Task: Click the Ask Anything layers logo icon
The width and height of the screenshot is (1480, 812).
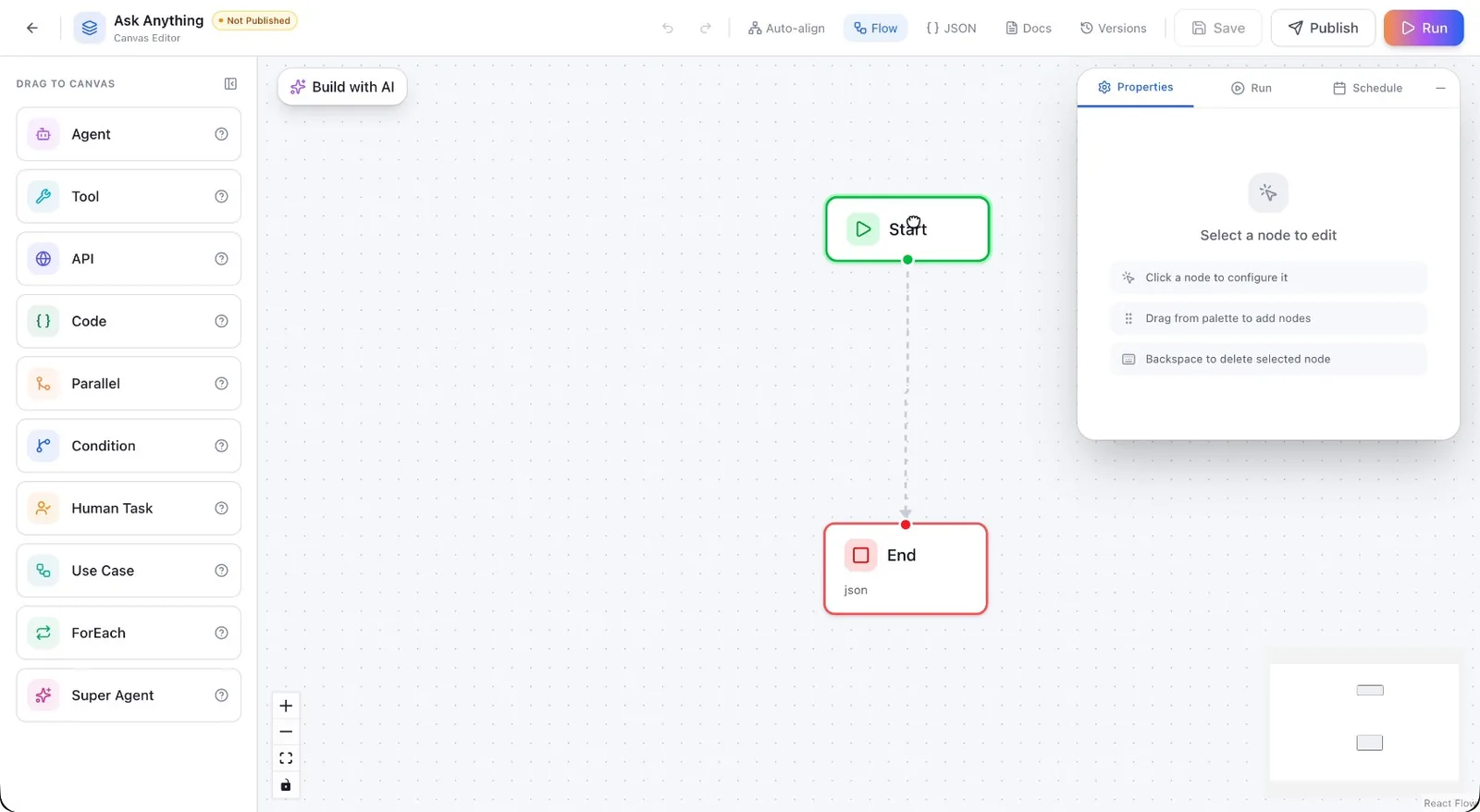Action: pyautogui.click(x=89, y=28)
